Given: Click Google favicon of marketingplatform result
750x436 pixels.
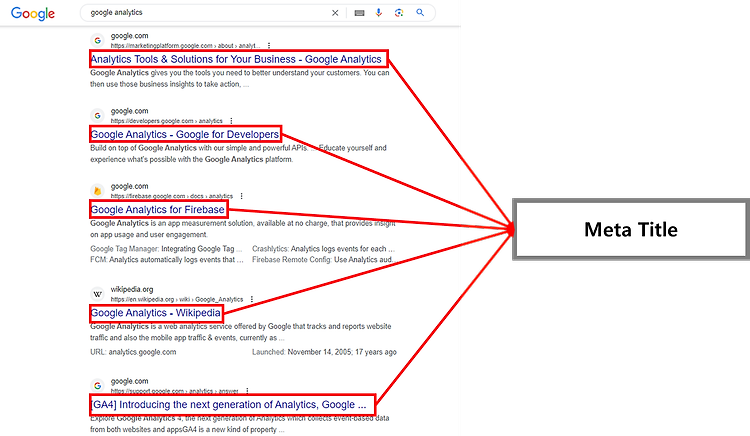Looking at the screenshot, I should click(98, 41).
